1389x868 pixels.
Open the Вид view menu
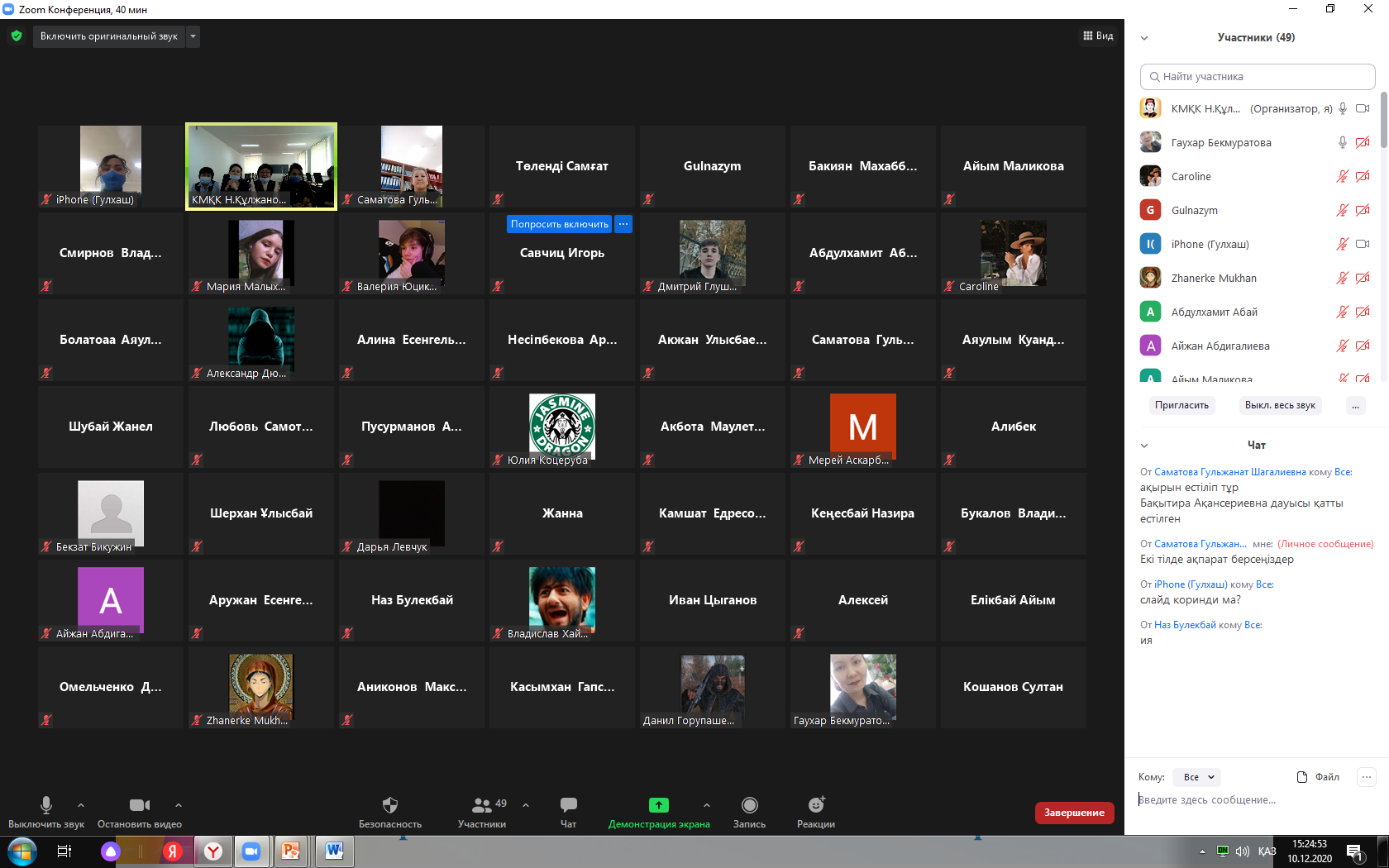click(x=1098, y=36)
